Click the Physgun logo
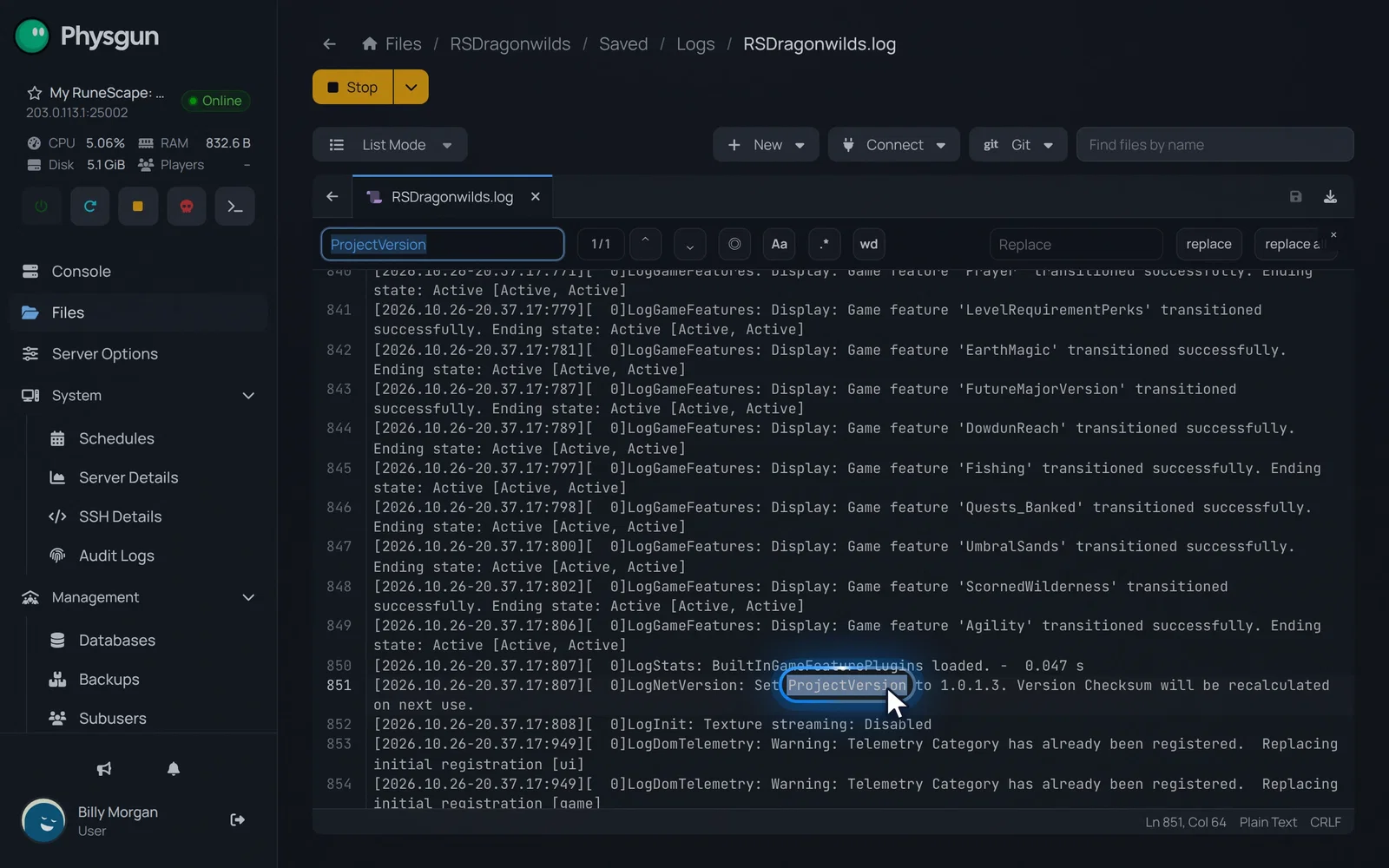1389x868 pixels. [87, 36]
